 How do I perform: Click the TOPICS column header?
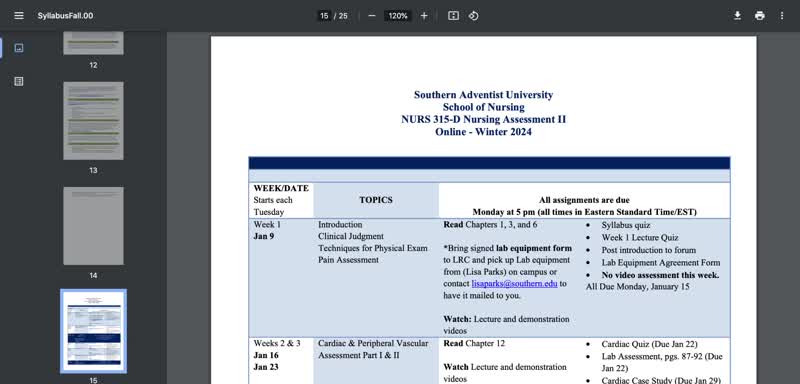point(376,200)
